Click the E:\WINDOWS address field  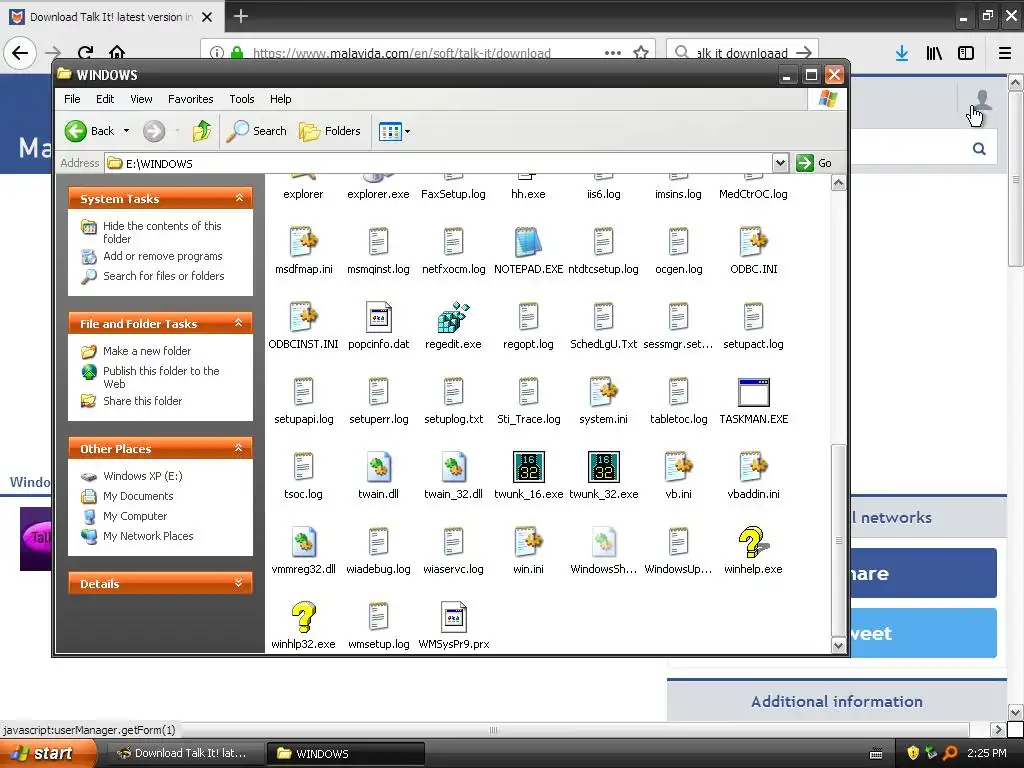tap(438, 163)
